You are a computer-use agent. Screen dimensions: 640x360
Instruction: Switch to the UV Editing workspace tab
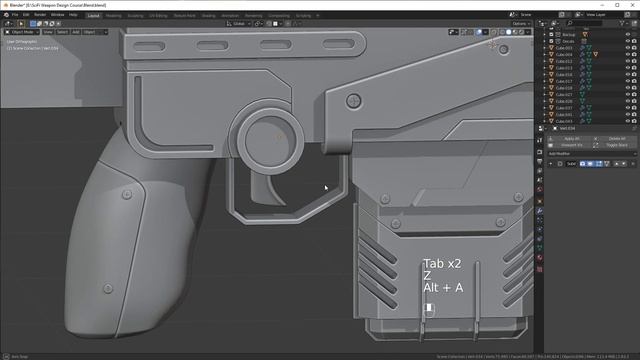point(158,16)
